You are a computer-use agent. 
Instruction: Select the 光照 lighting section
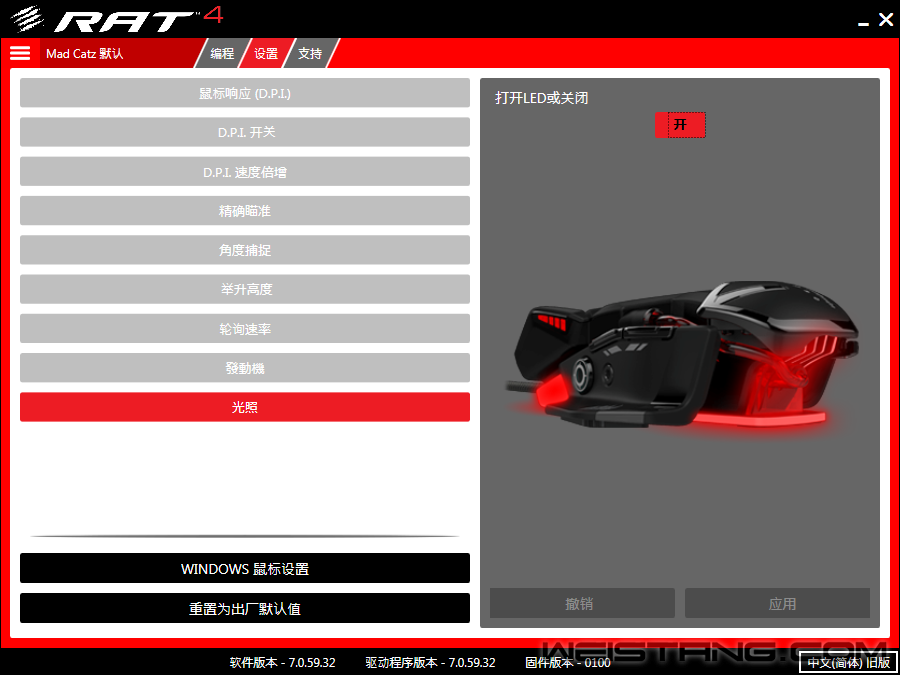click(245, 407)
